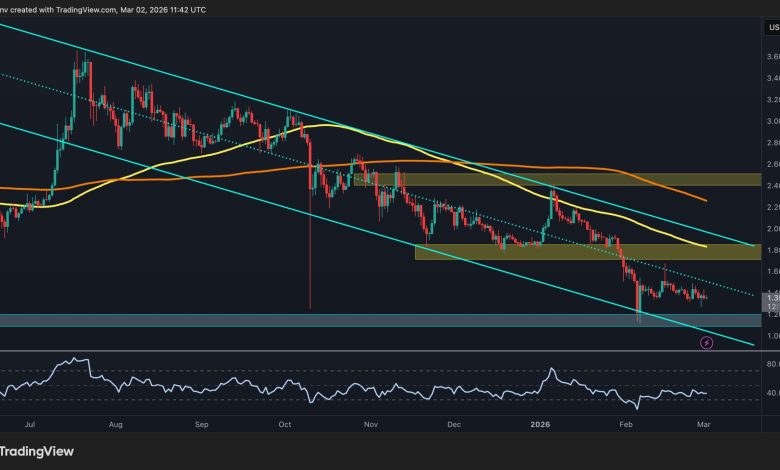Click the Oct label on the time axis

[x=286, y=425]
